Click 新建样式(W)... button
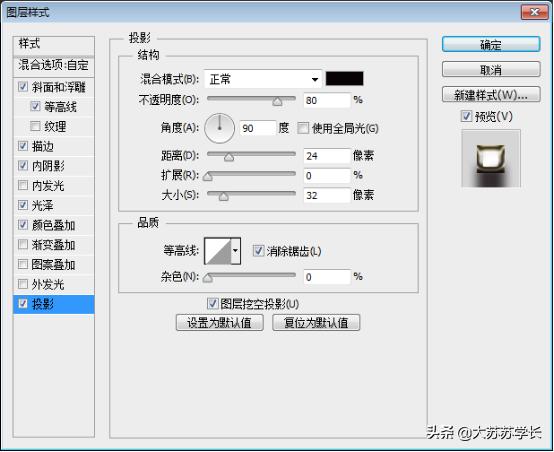The image size is (554, 452). click(491, 95)
